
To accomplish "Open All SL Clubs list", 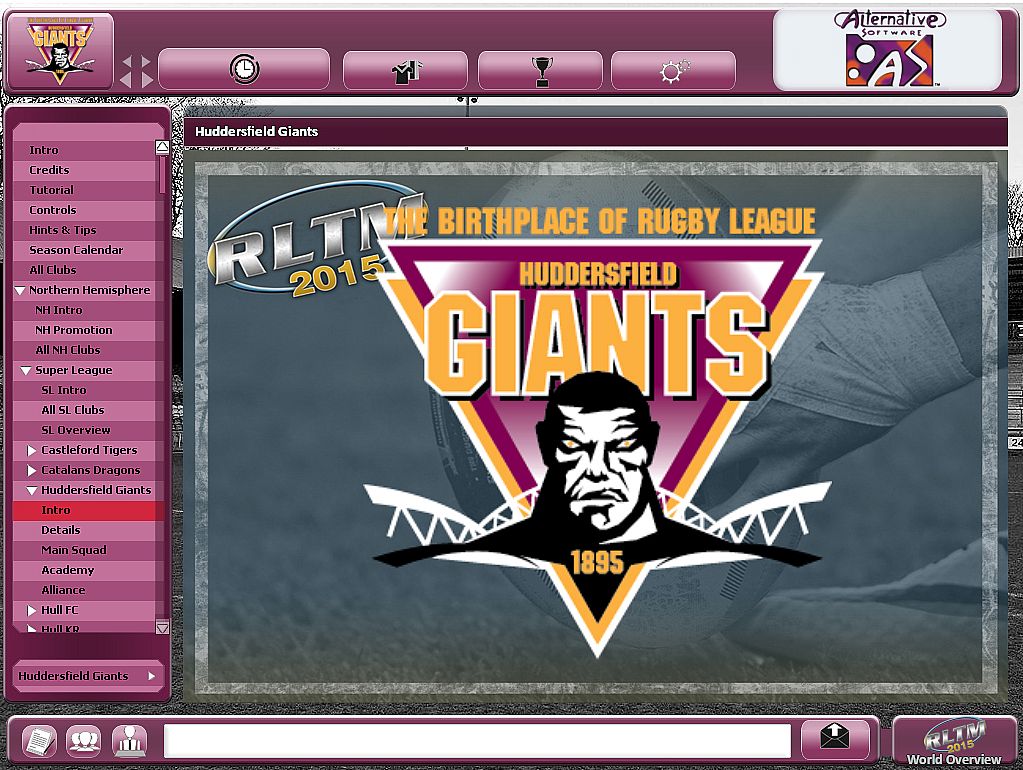I will click(x=84, y=410).
